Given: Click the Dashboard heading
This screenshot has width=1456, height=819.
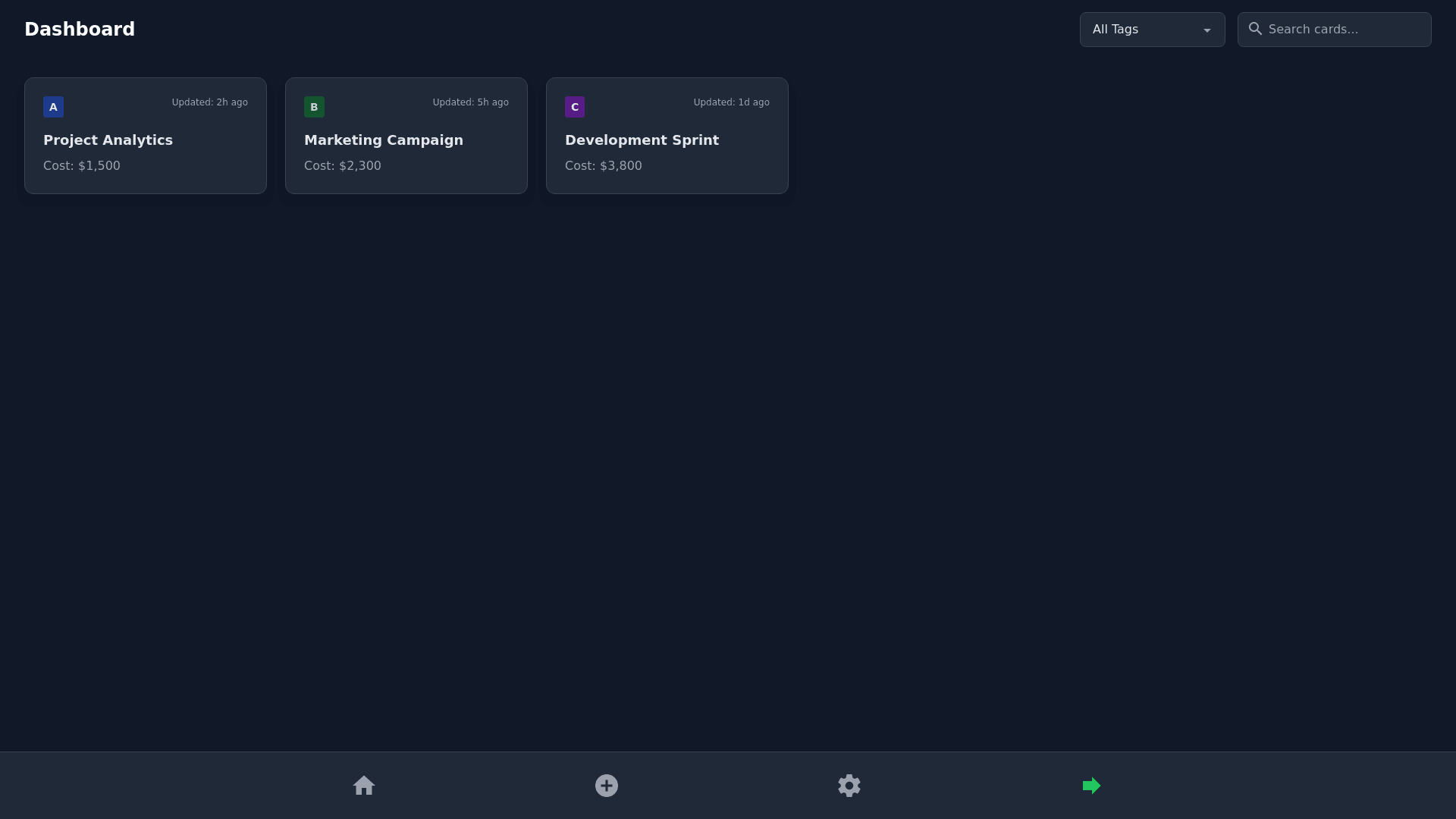Looking at the screenshot, I should [80, 30].
